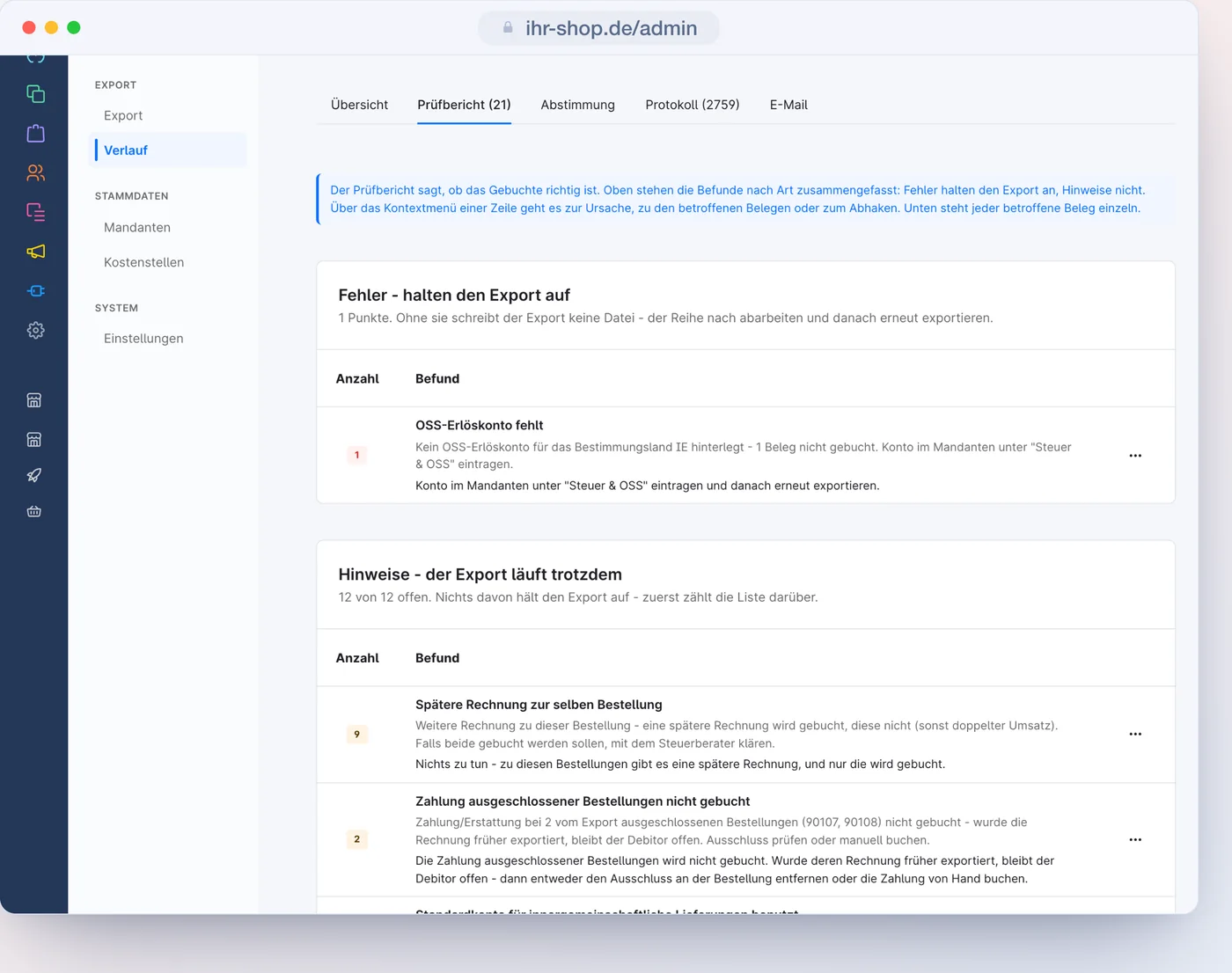
Task: Click 'Spätere Rechnung zur selben Bestellung' title
Action: [x=539, y=705]
